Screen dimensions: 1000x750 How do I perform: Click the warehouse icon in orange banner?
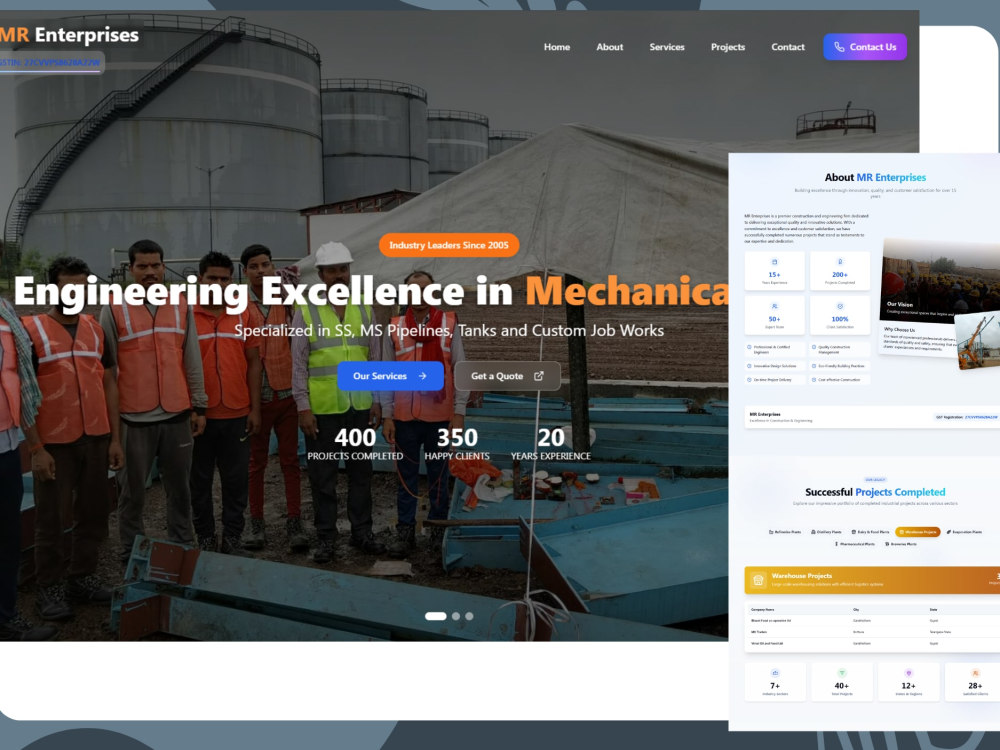758,580
